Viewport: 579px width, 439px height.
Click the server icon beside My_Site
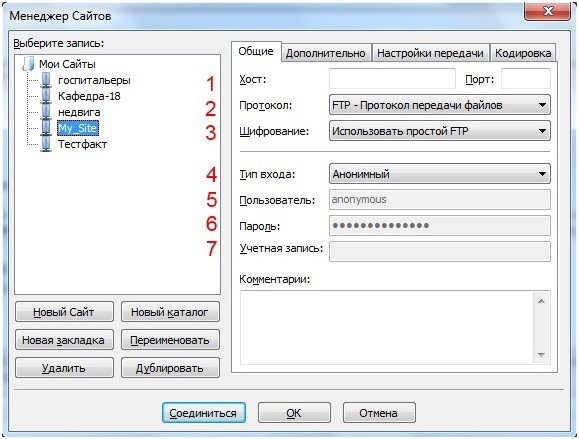[46, 128]
